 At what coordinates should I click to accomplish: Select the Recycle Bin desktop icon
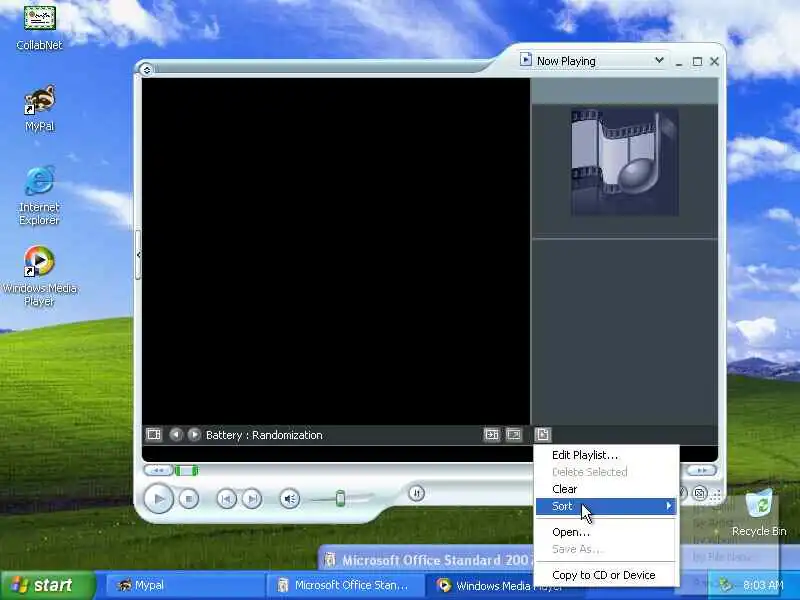point(759,513)
